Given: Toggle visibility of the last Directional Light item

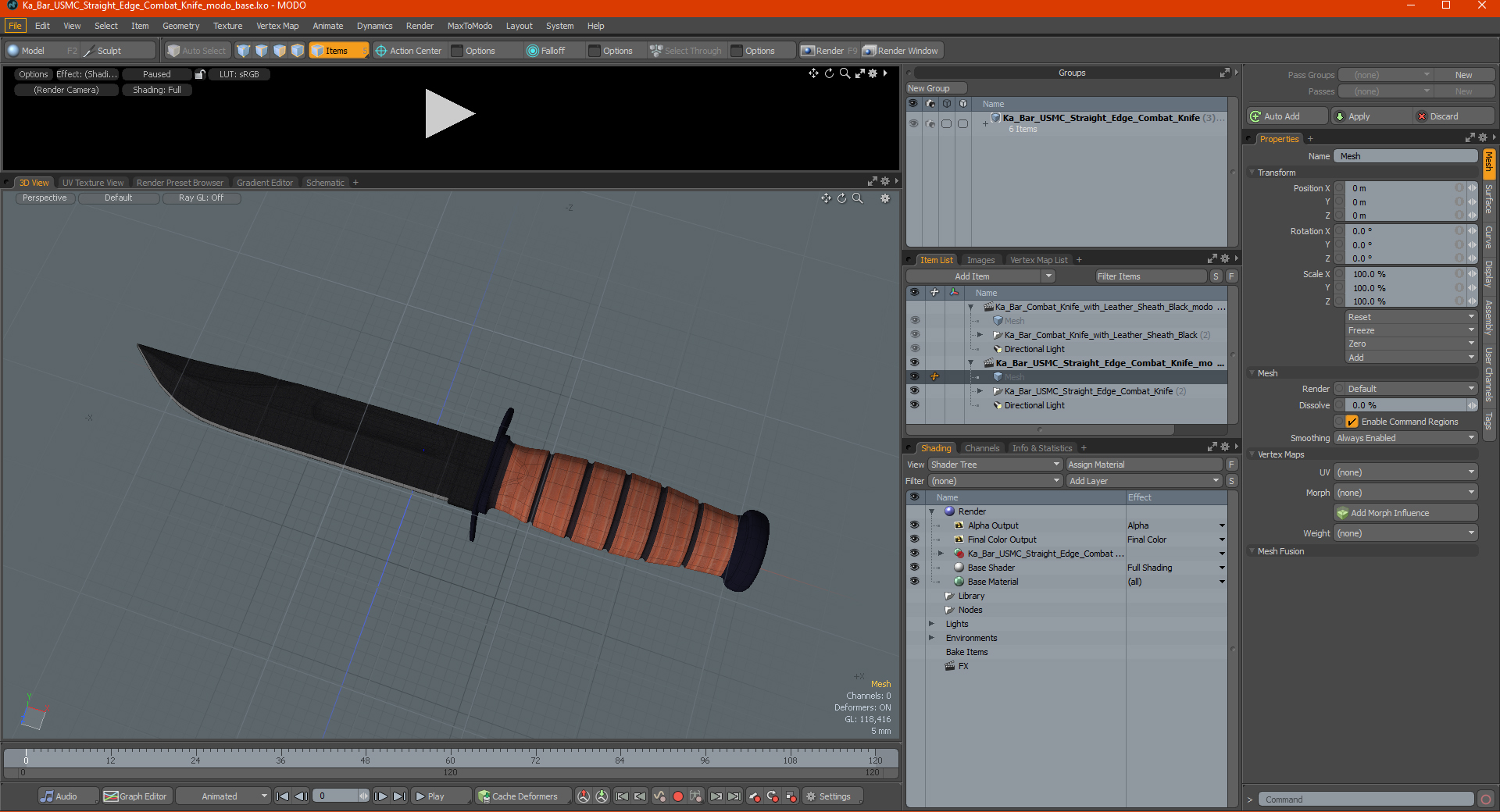Looking at the screenshot, I should click(x=914, y=405).
